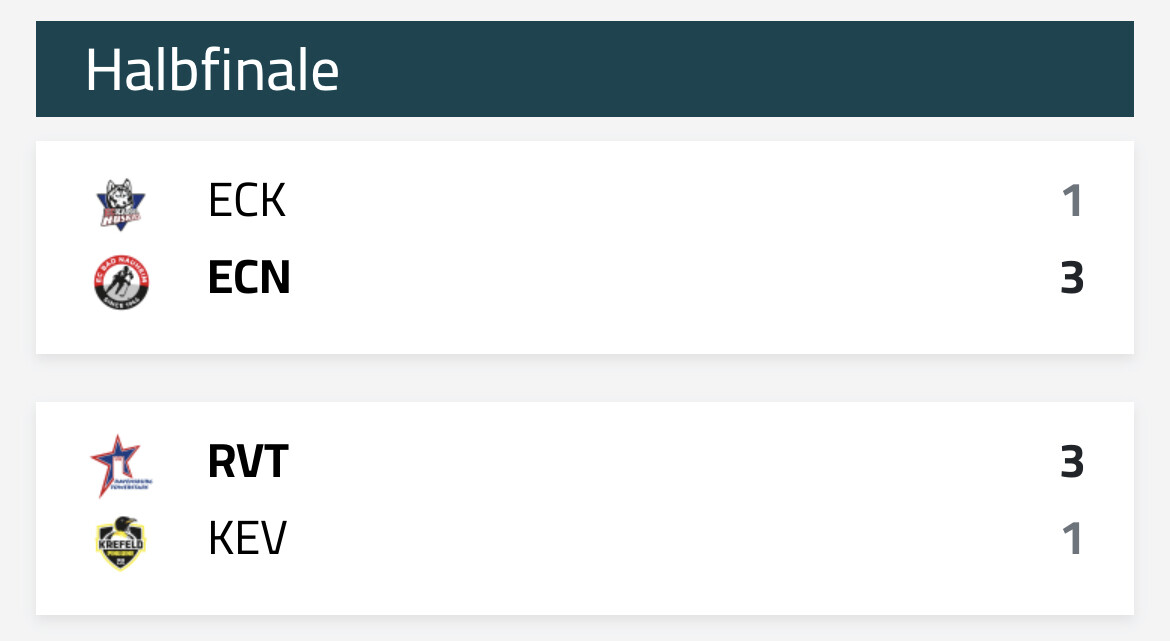
Task: Click the EC Bad Nauheim round logo
Action: (120, 279)
